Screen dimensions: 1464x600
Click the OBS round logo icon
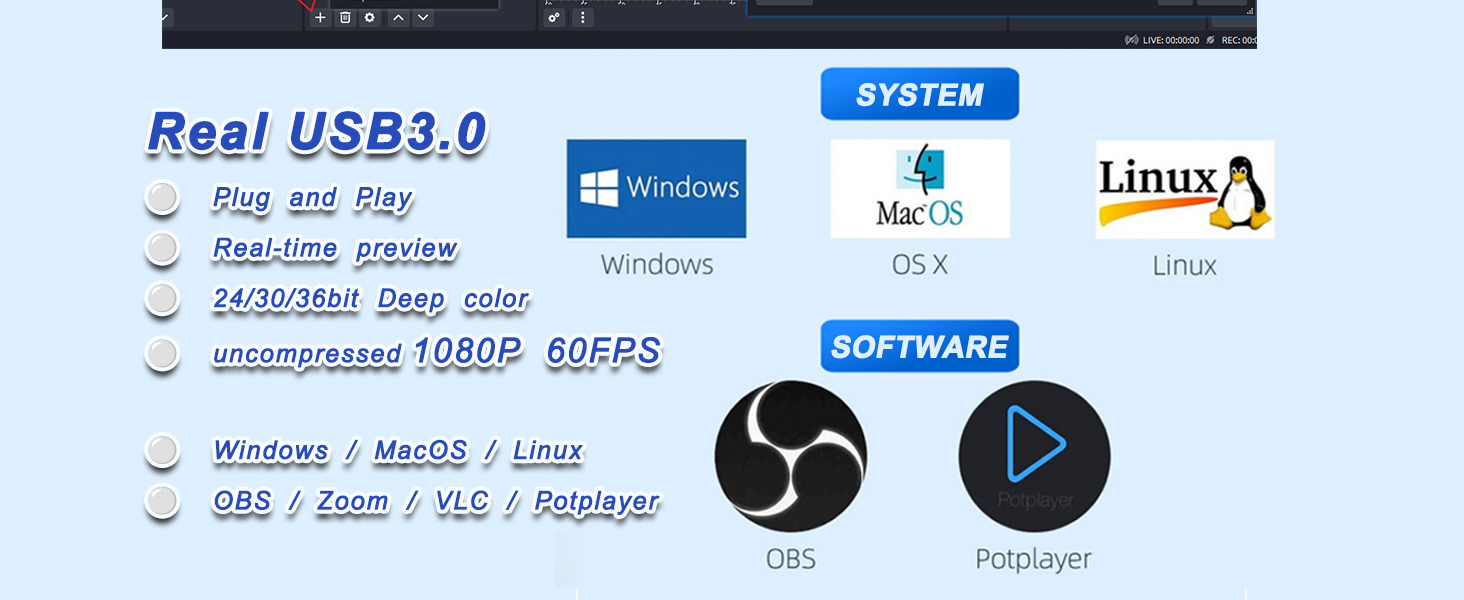coord(790,457)
